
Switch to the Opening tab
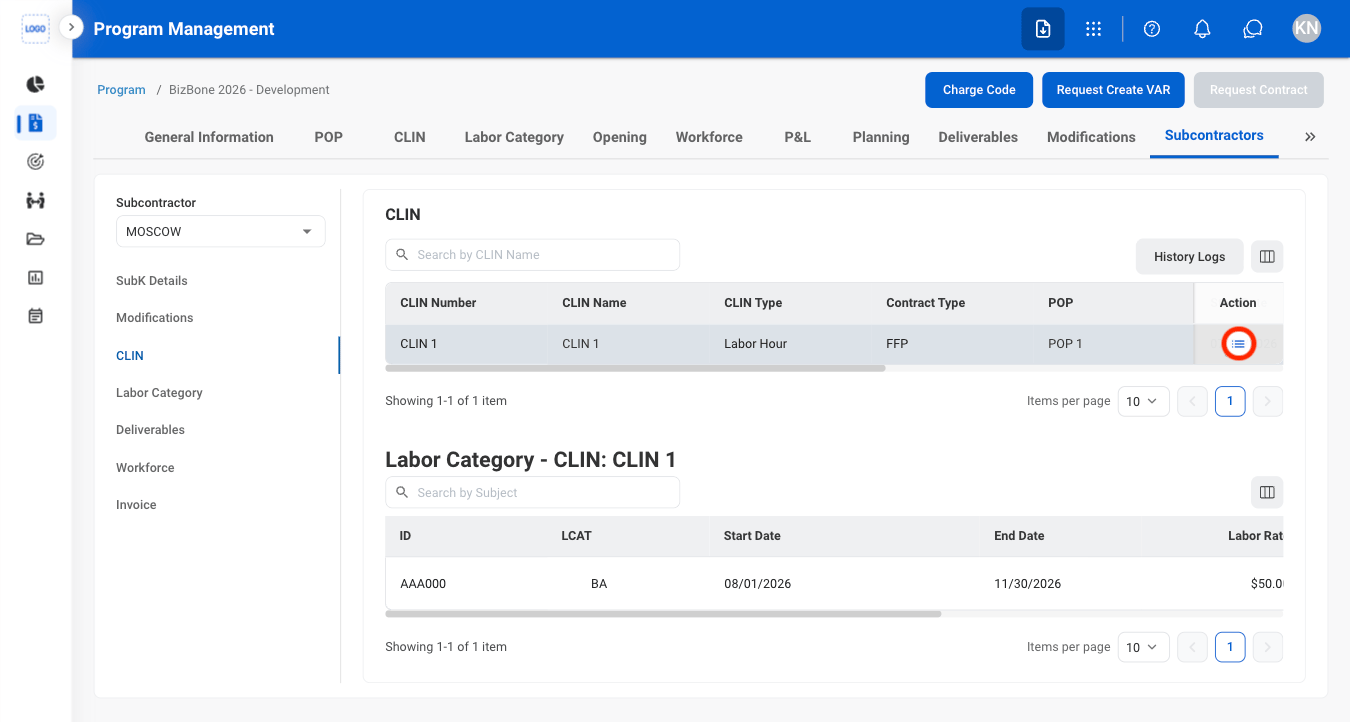620,137
